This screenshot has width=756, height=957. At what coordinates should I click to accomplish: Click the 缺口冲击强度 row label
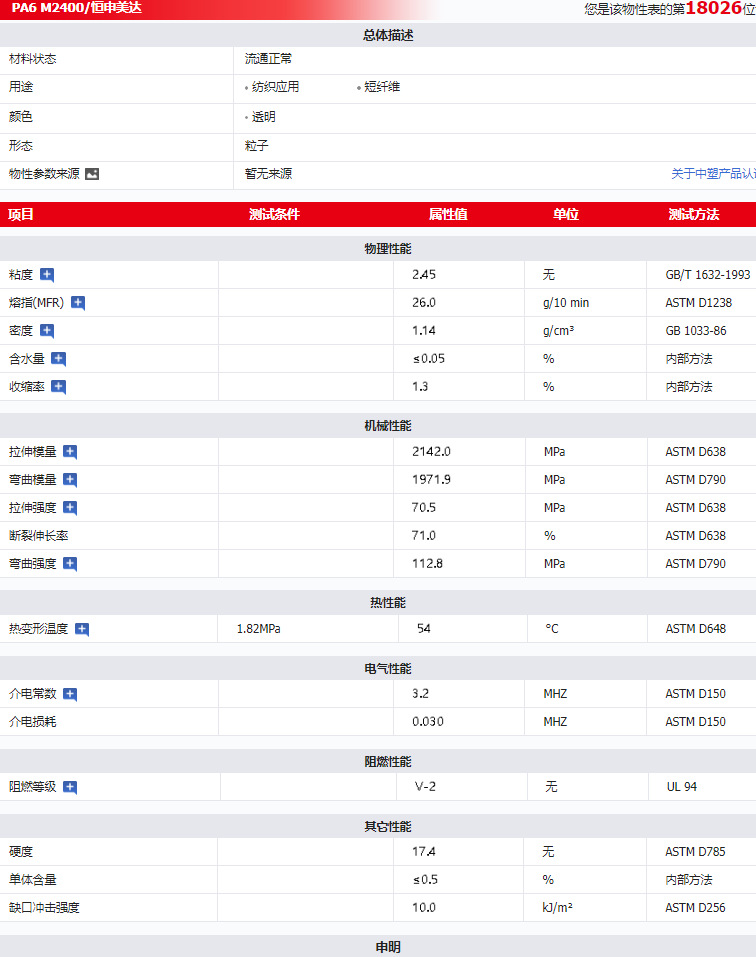pyautogui.click(x=44, y=908)
